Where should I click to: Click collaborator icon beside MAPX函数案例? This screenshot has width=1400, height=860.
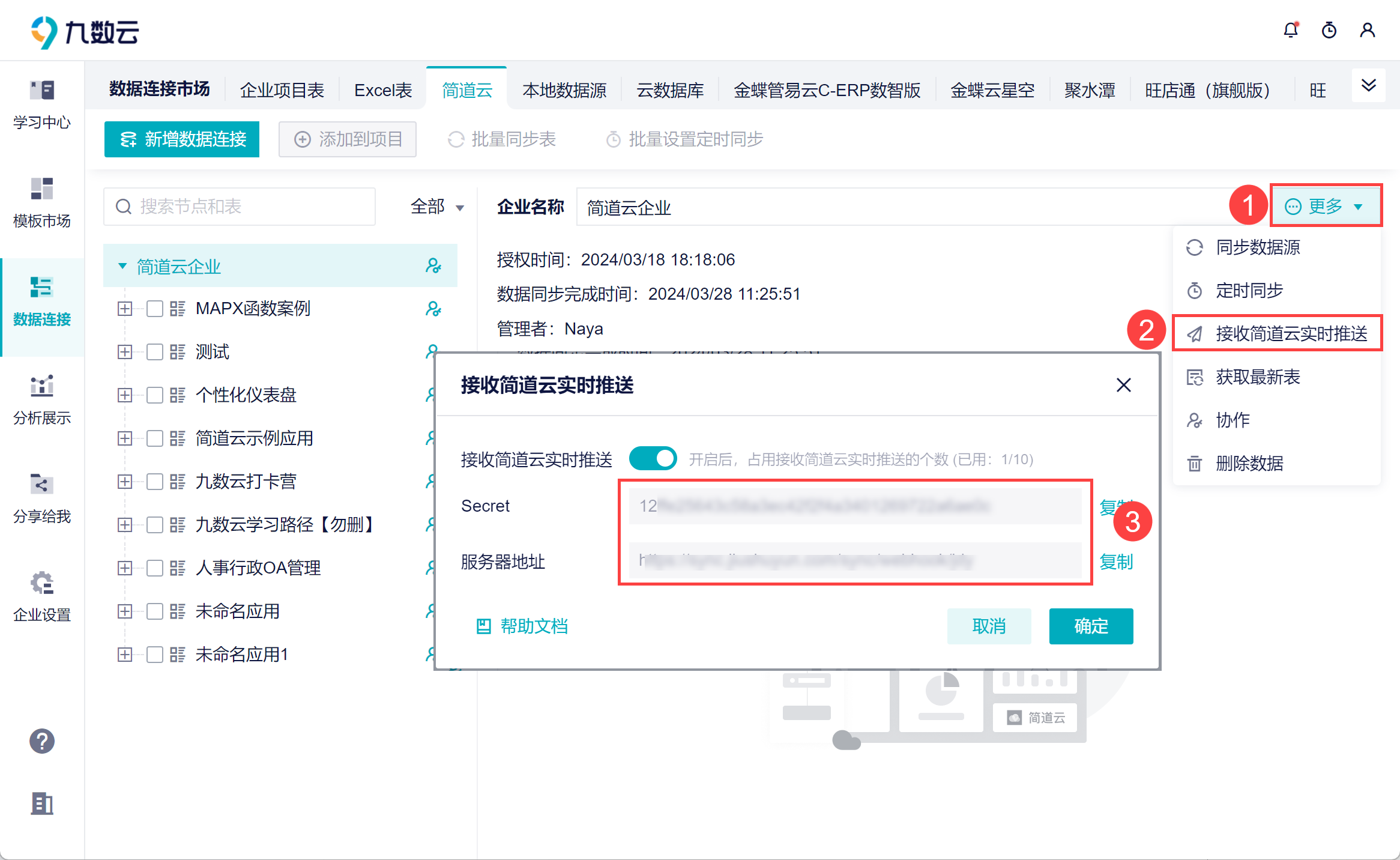pos(433,309)
